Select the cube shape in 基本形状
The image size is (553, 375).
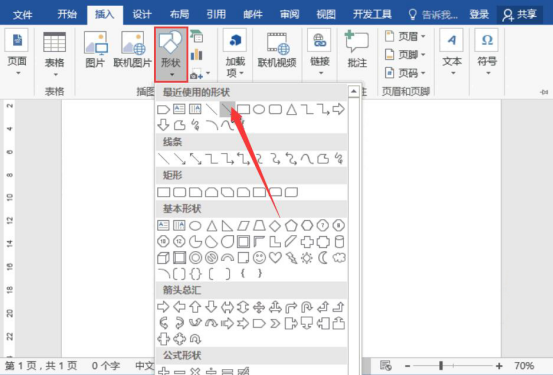point(163,258)
